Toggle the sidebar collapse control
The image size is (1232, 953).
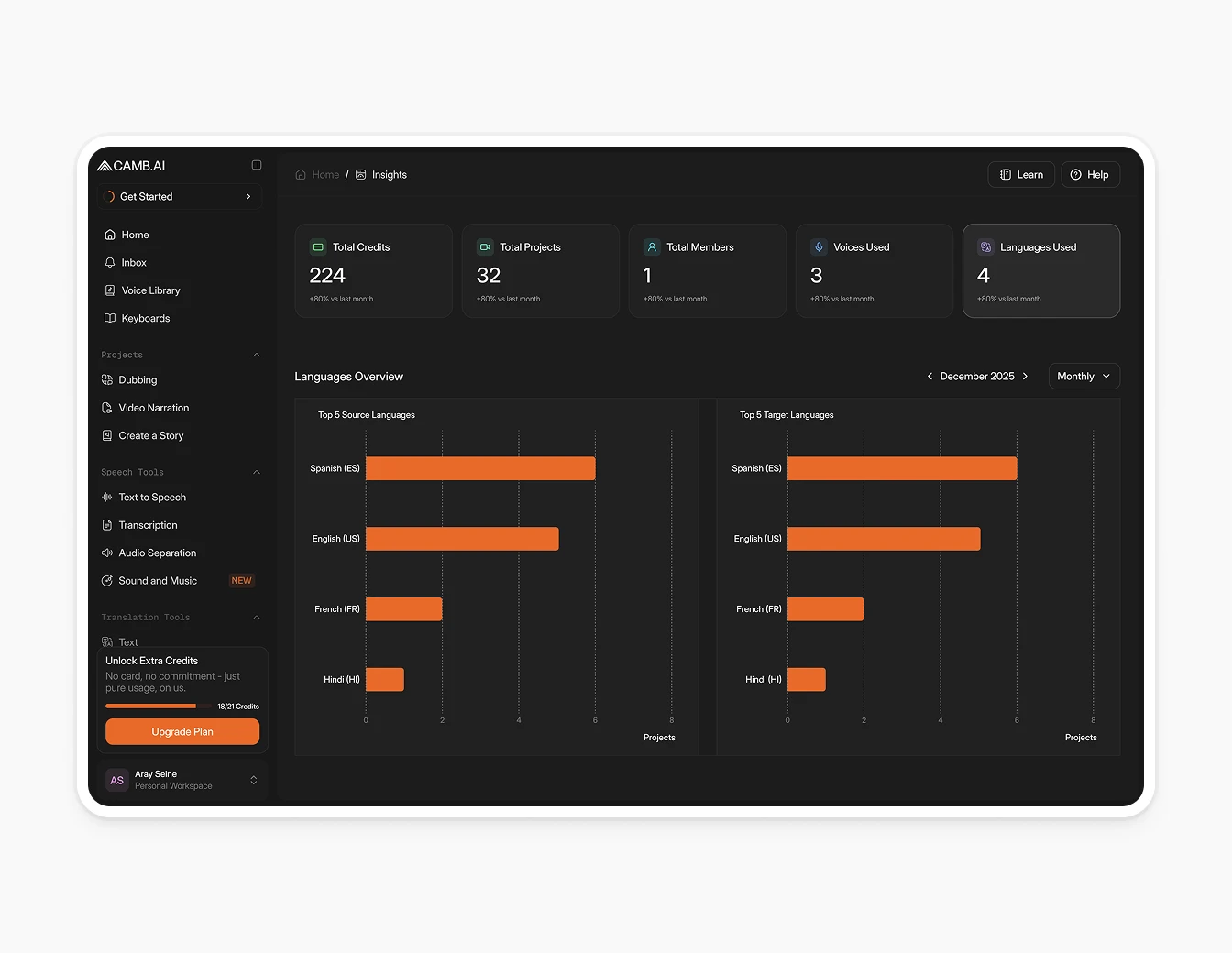257,165
